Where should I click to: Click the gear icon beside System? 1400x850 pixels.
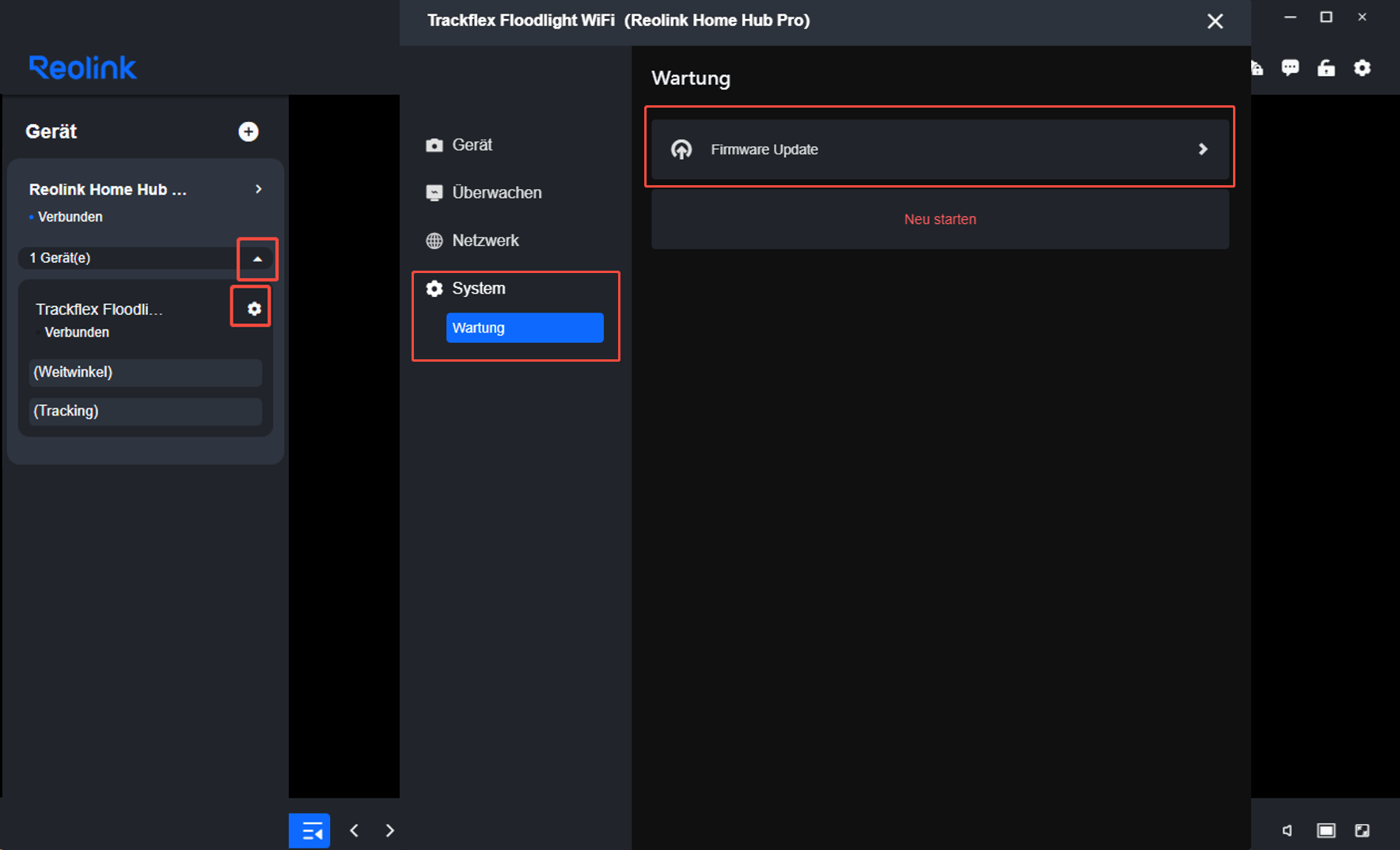(x=434, y=289)
